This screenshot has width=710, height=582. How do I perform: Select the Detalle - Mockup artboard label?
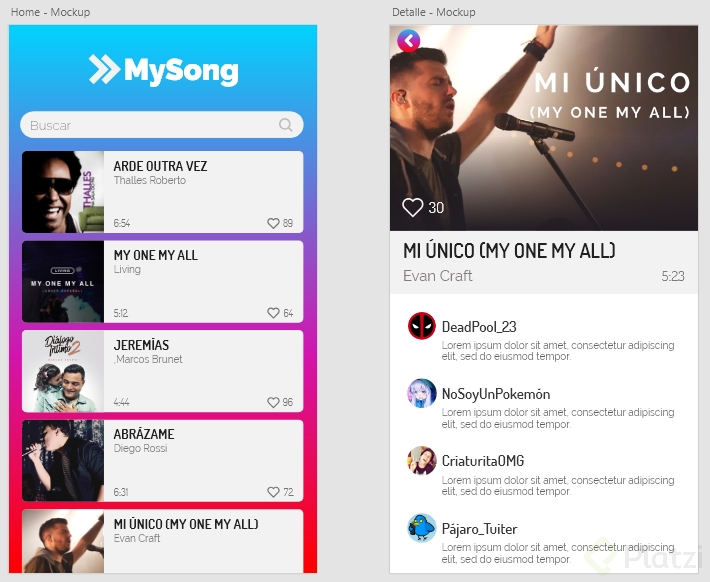pos(434,12)
